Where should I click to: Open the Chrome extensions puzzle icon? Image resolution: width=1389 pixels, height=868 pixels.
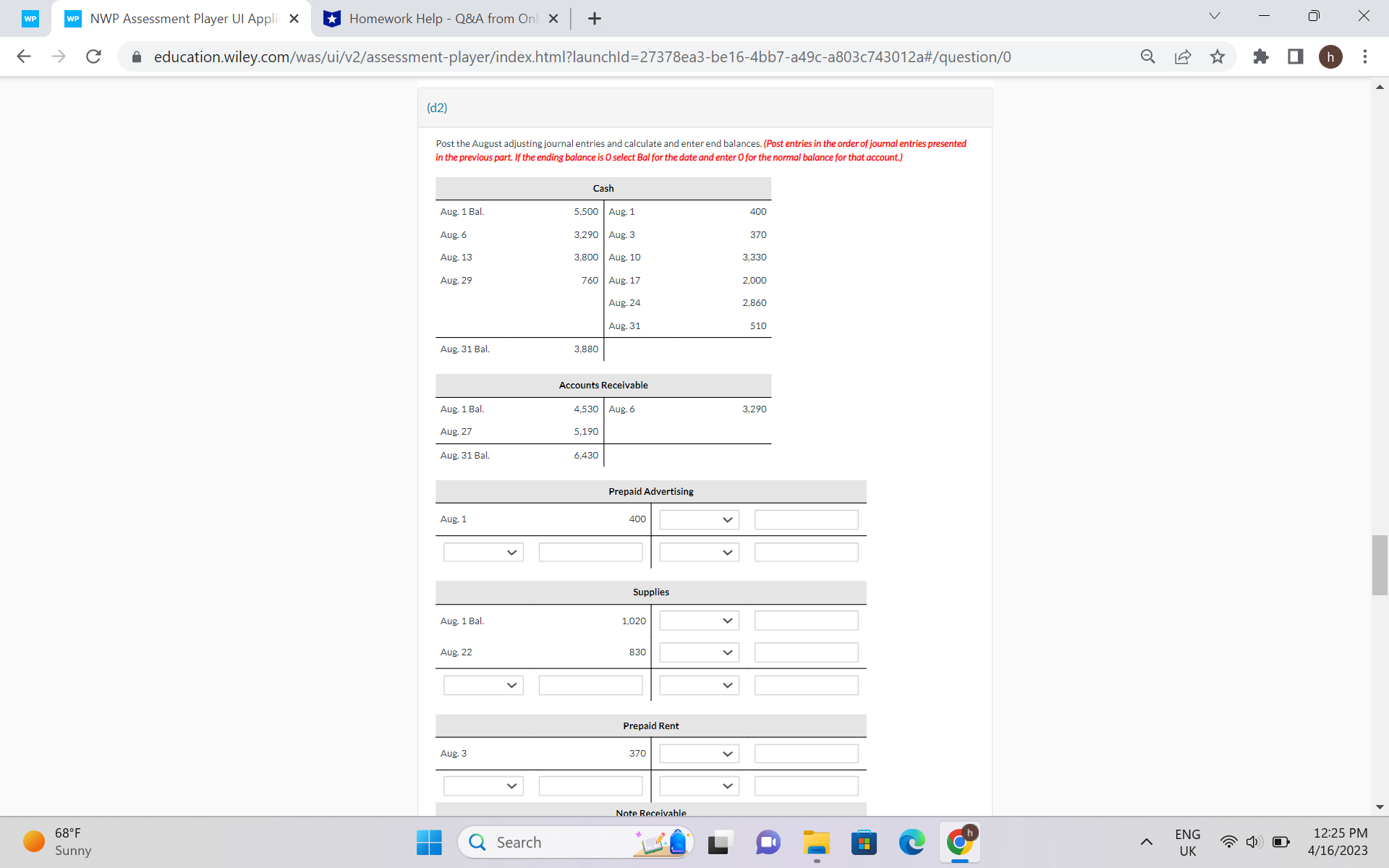tap(1260, 56)
